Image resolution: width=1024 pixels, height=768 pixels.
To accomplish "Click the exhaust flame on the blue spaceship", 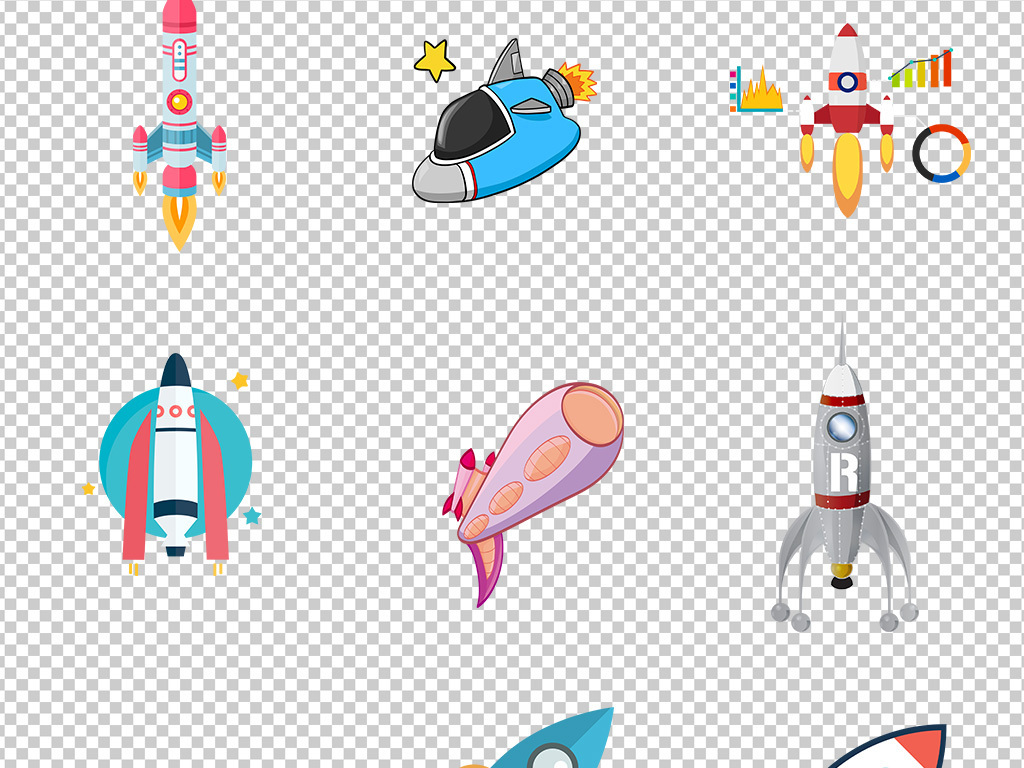I will (577, 83).
